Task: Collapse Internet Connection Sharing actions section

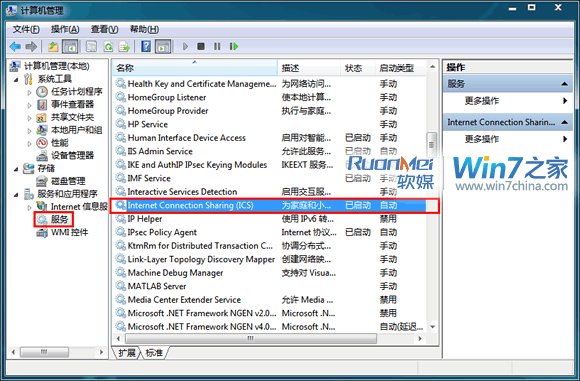Action: click(564, 122)
